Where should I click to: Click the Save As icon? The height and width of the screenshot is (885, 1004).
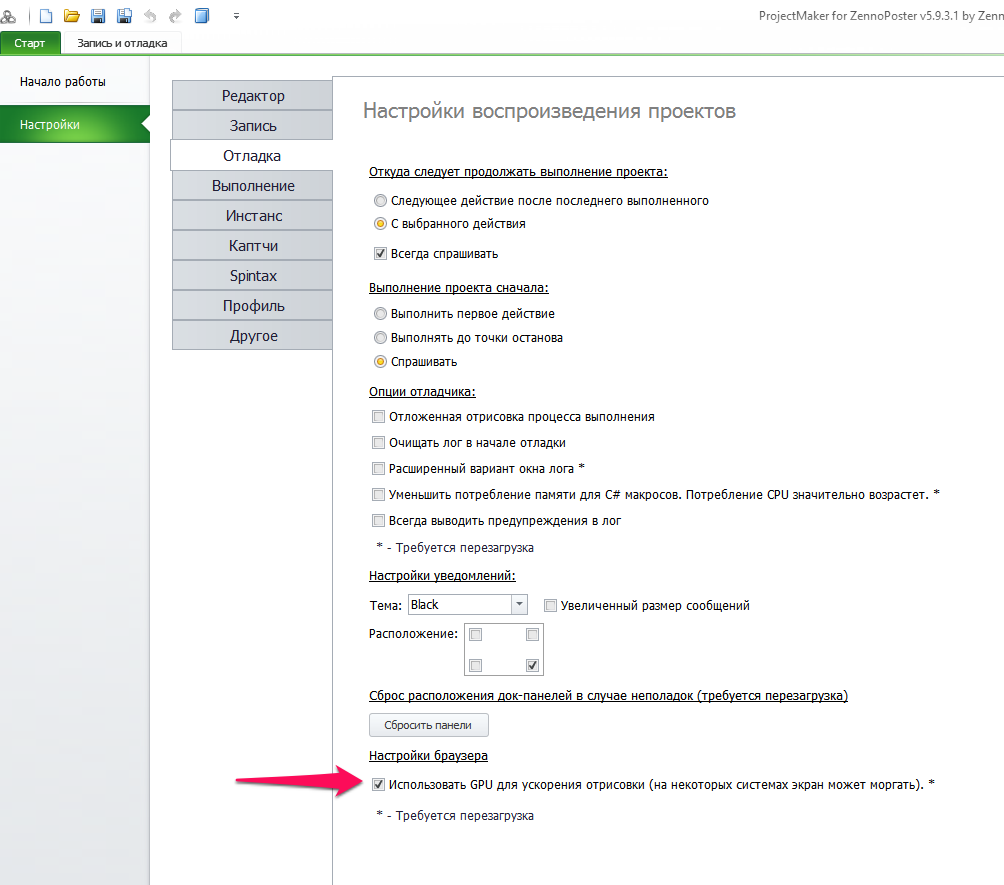[124, 16]
